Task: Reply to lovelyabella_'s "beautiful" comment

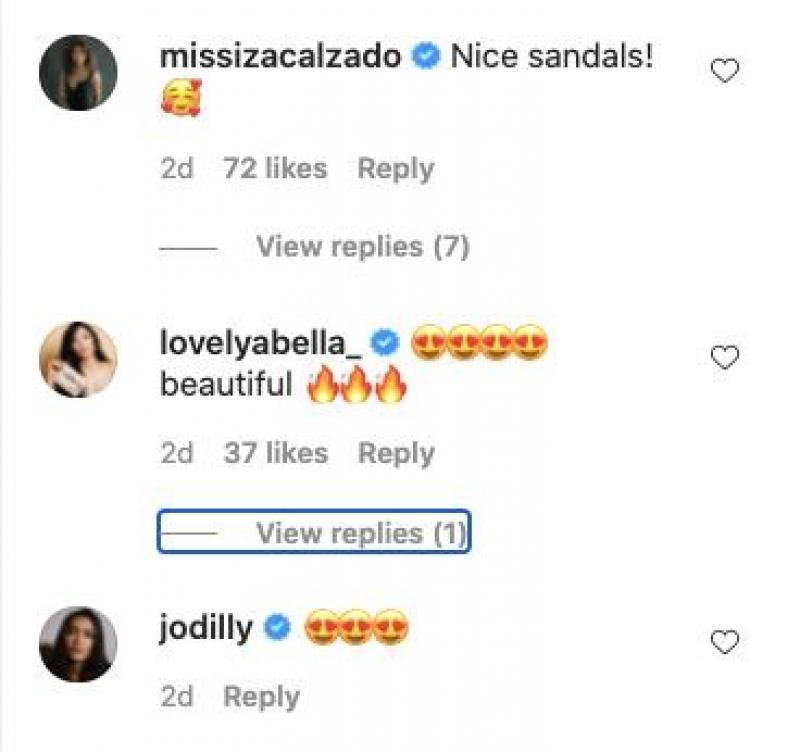Action: pyautogui.click(x=396, y=454)
